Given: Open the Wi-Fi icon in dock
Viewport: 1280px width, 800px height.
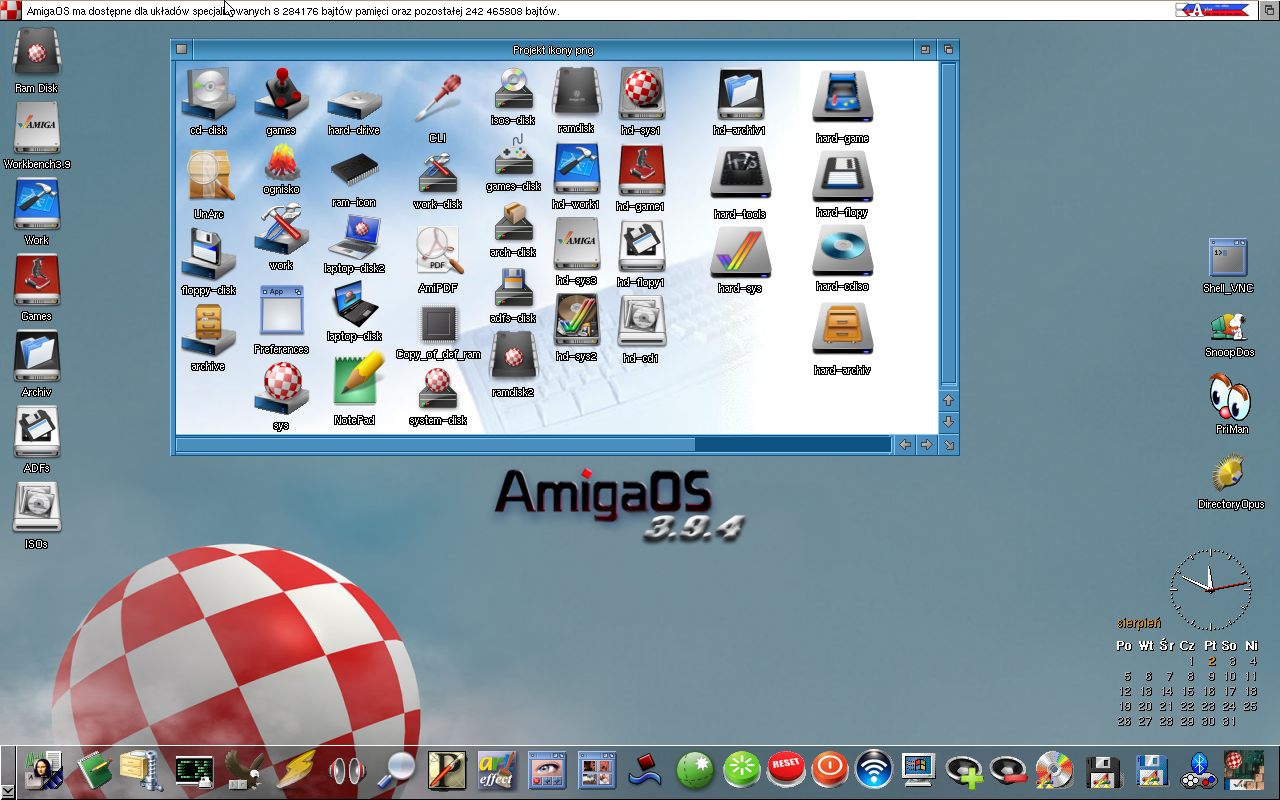Looking at the screenshot, I should point(874,769).
